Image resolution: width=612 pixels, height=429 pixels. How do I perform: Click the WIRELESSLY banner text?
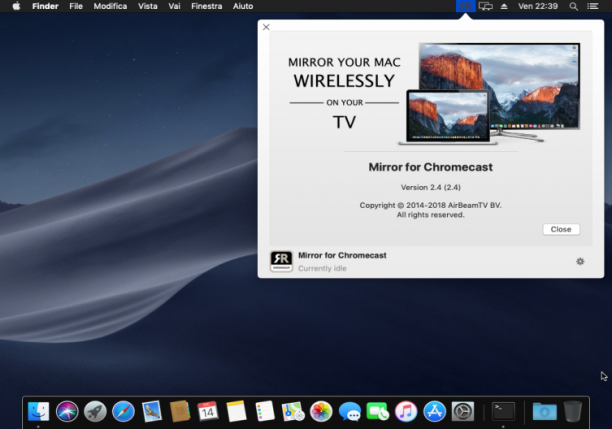[344, 81]
